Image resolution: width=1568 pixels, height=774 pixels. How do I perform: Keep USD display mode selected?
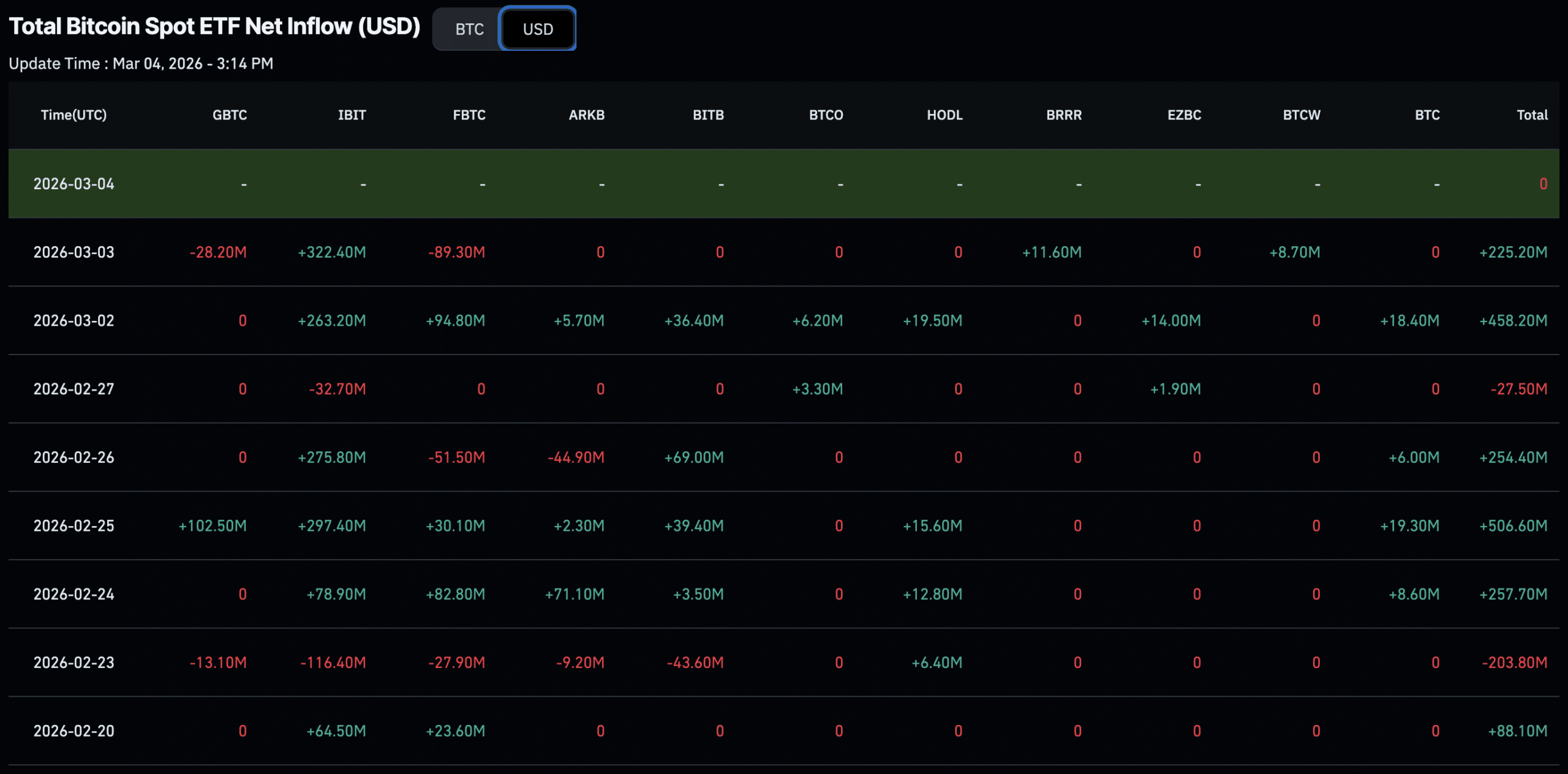pos(537,29)
